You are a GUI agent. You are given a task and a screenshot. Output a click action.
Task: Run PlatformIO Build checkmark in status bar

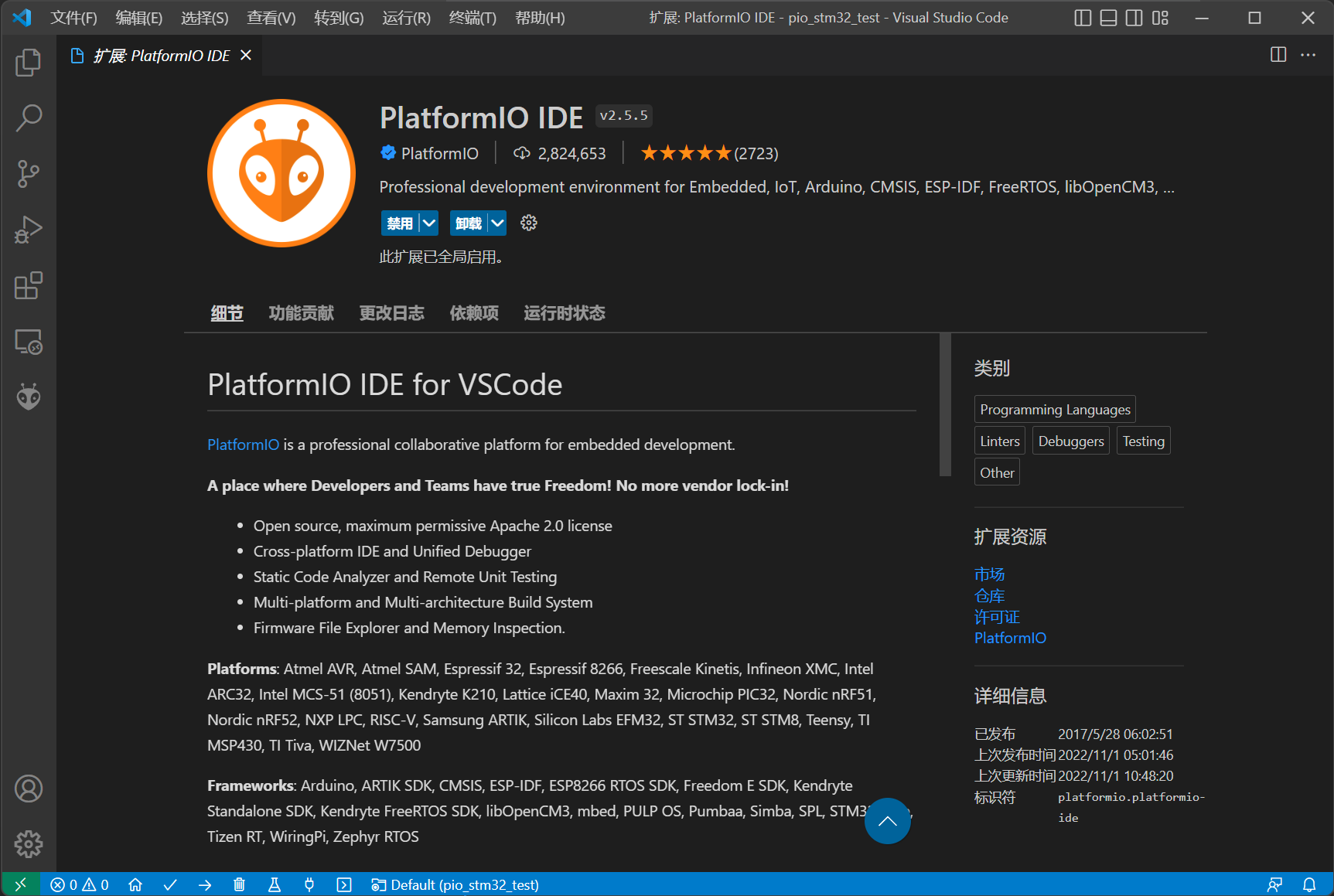click(x=170, y=884)
